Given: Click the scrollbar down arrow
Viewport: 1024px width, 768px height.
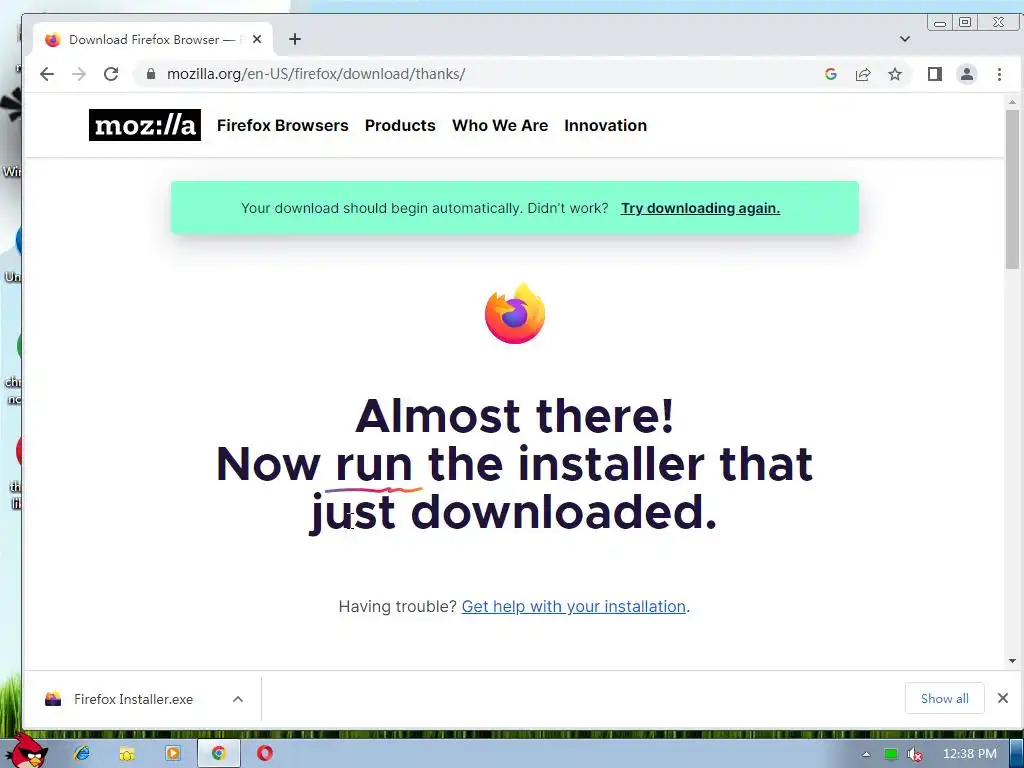Looking at the screenshot, I should point(1012,661).
